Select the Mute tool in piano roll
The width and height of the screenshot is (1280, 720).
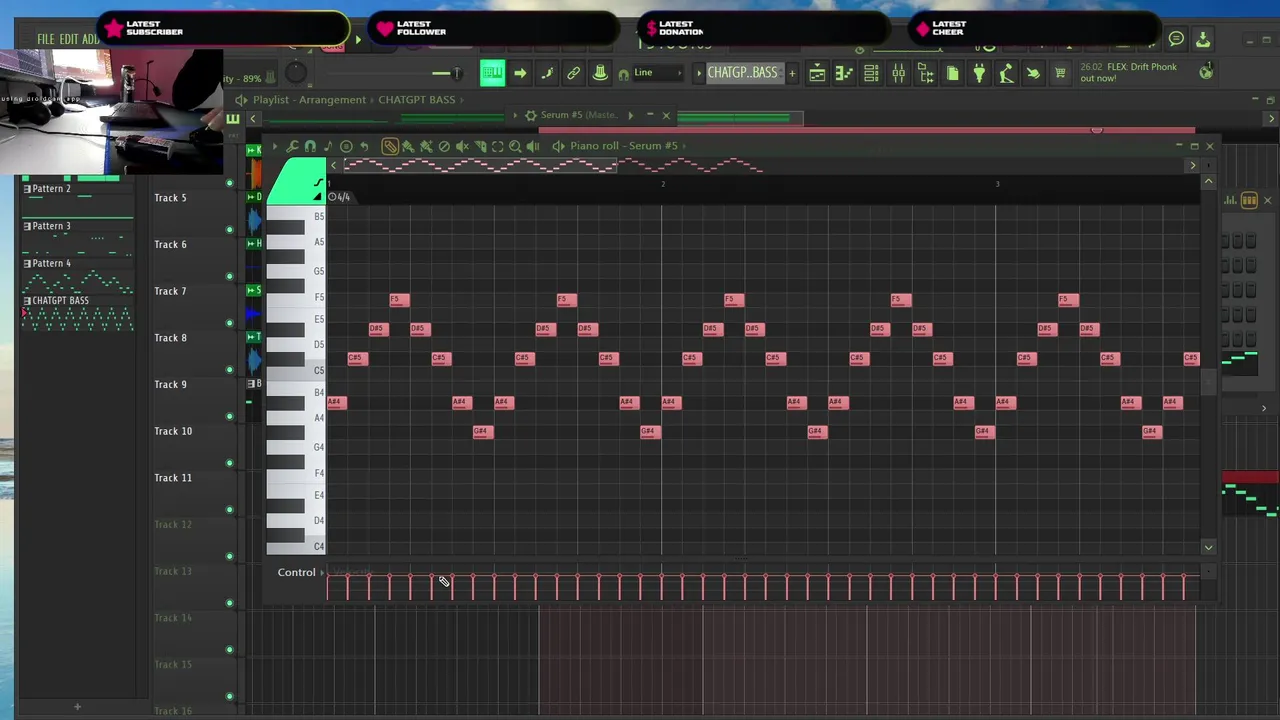click(462, 146)
